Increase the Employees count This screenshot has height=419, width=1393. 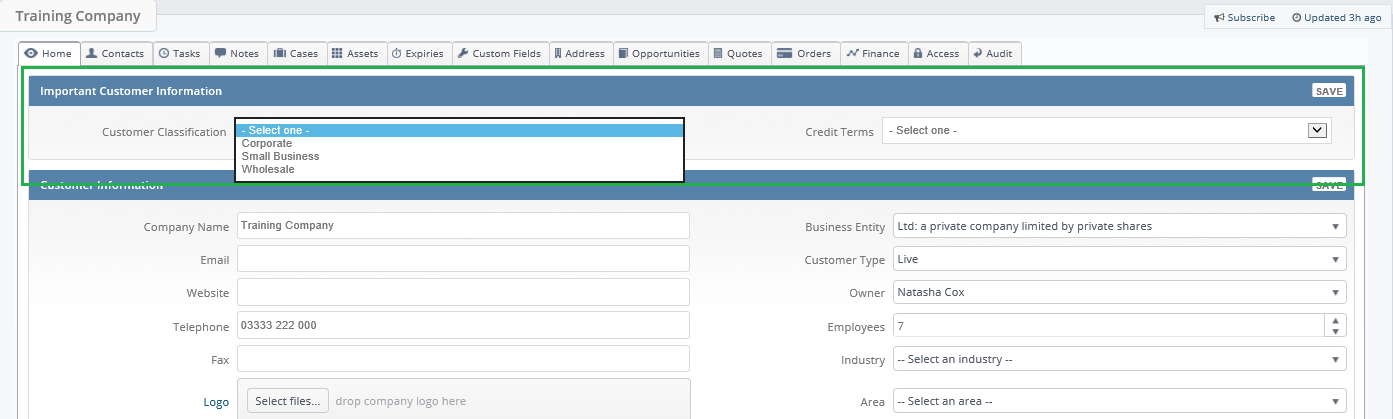tap(1335, 320)
